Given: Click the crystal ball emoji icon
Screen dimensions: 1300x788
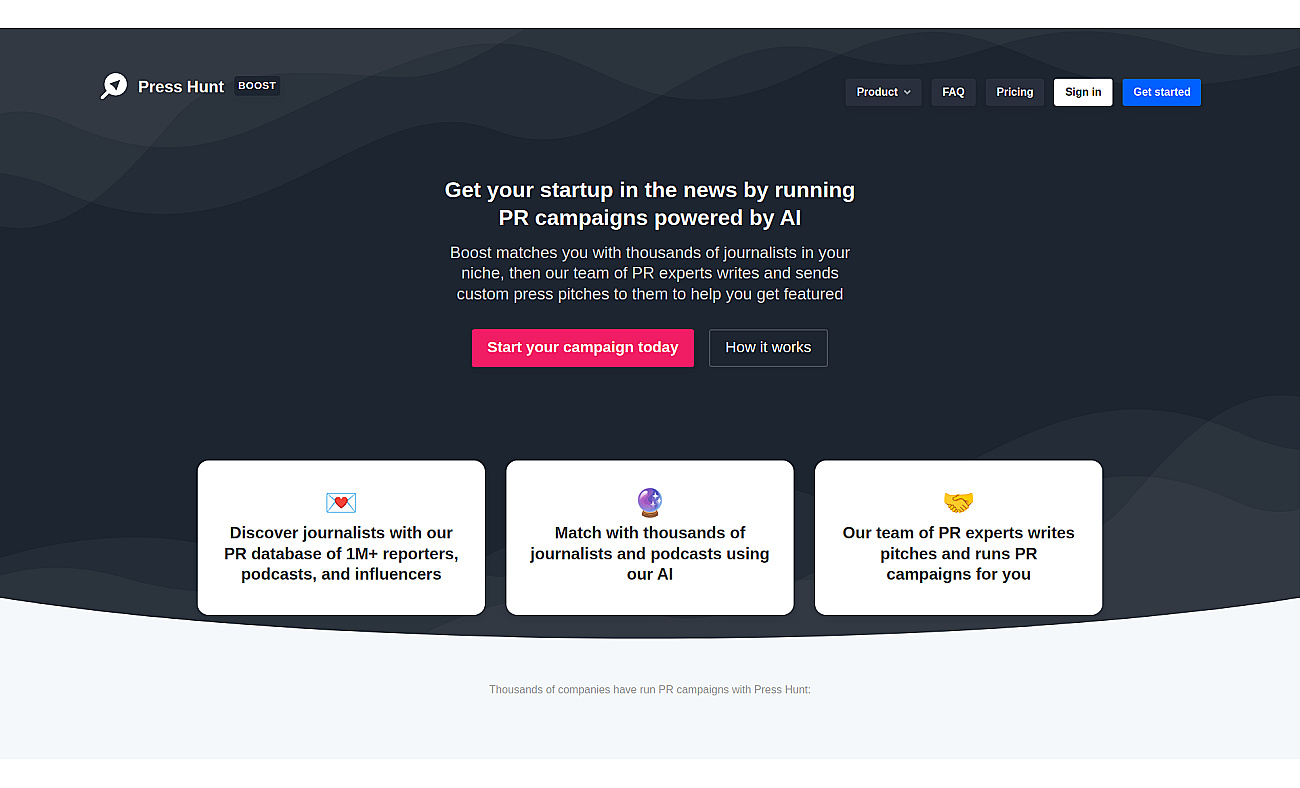Looking at the screenshot, I should (x=650, y=502).
